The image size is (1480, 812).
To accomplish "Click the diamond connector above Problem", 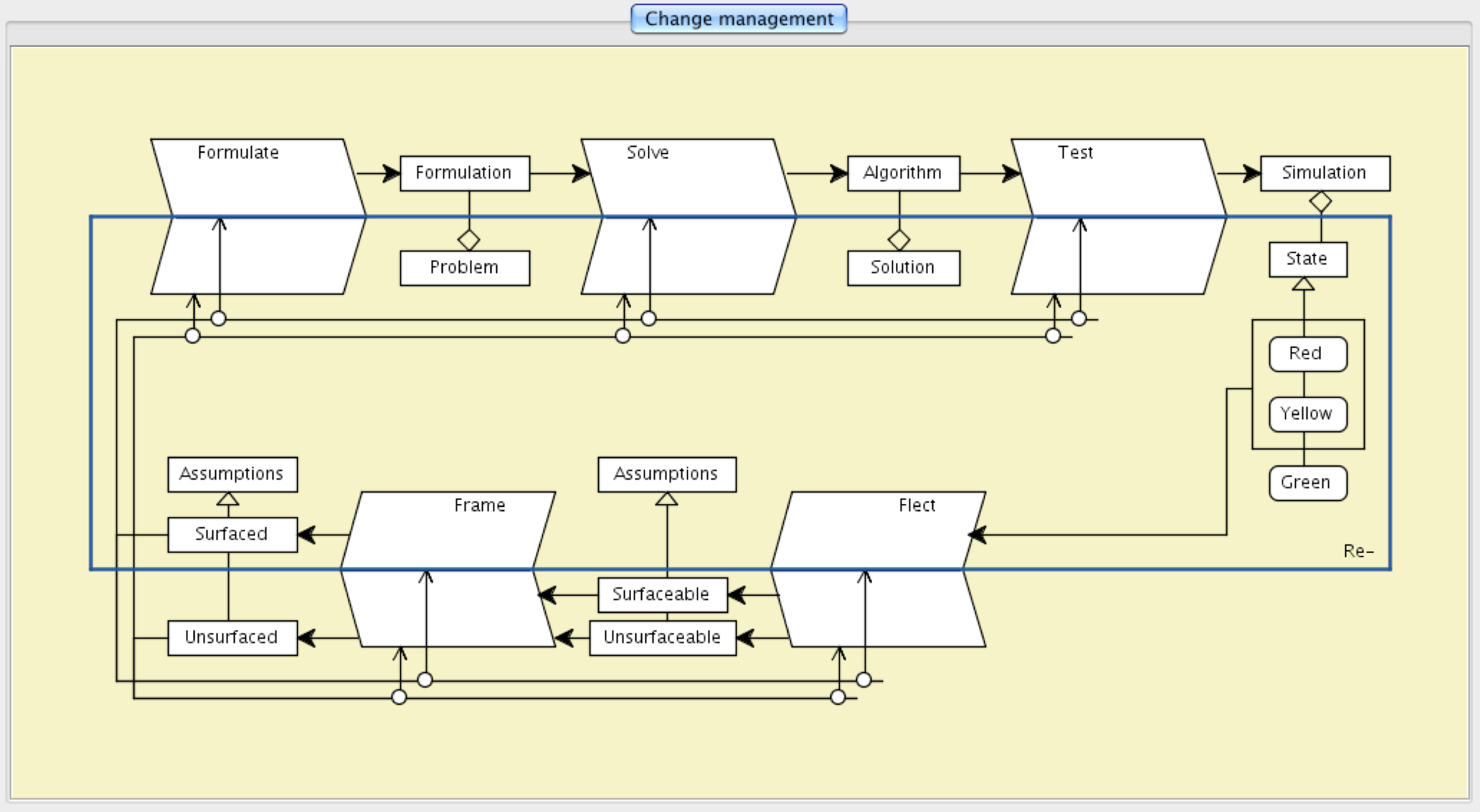I will pos(468,239).
